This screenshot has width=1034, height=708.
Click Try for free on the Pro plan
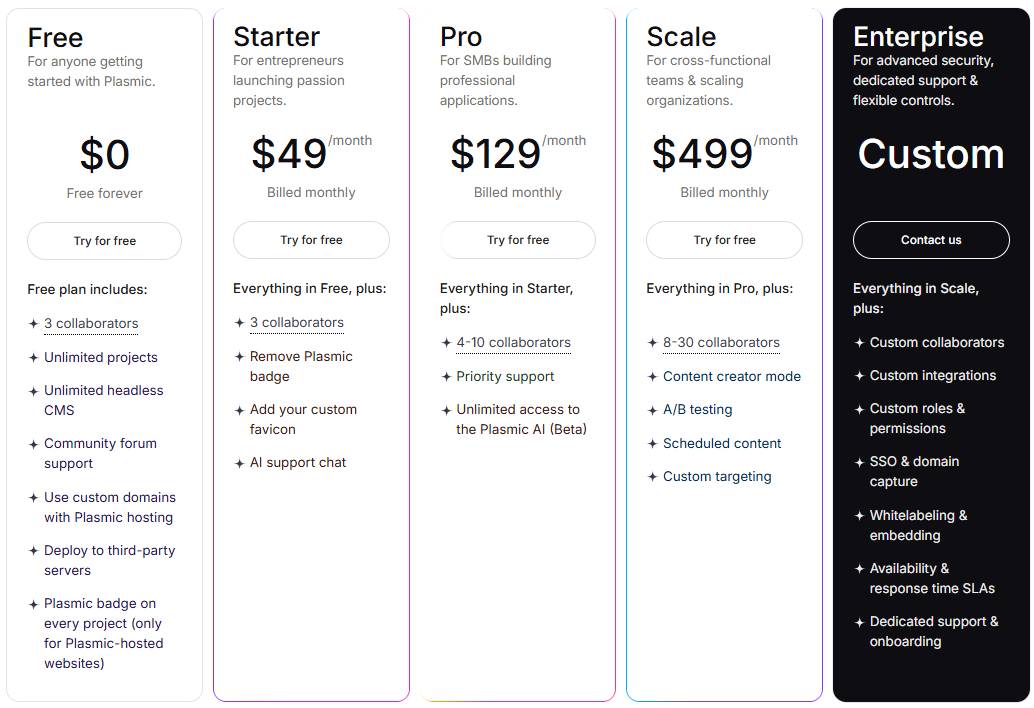tap(517, 240)
